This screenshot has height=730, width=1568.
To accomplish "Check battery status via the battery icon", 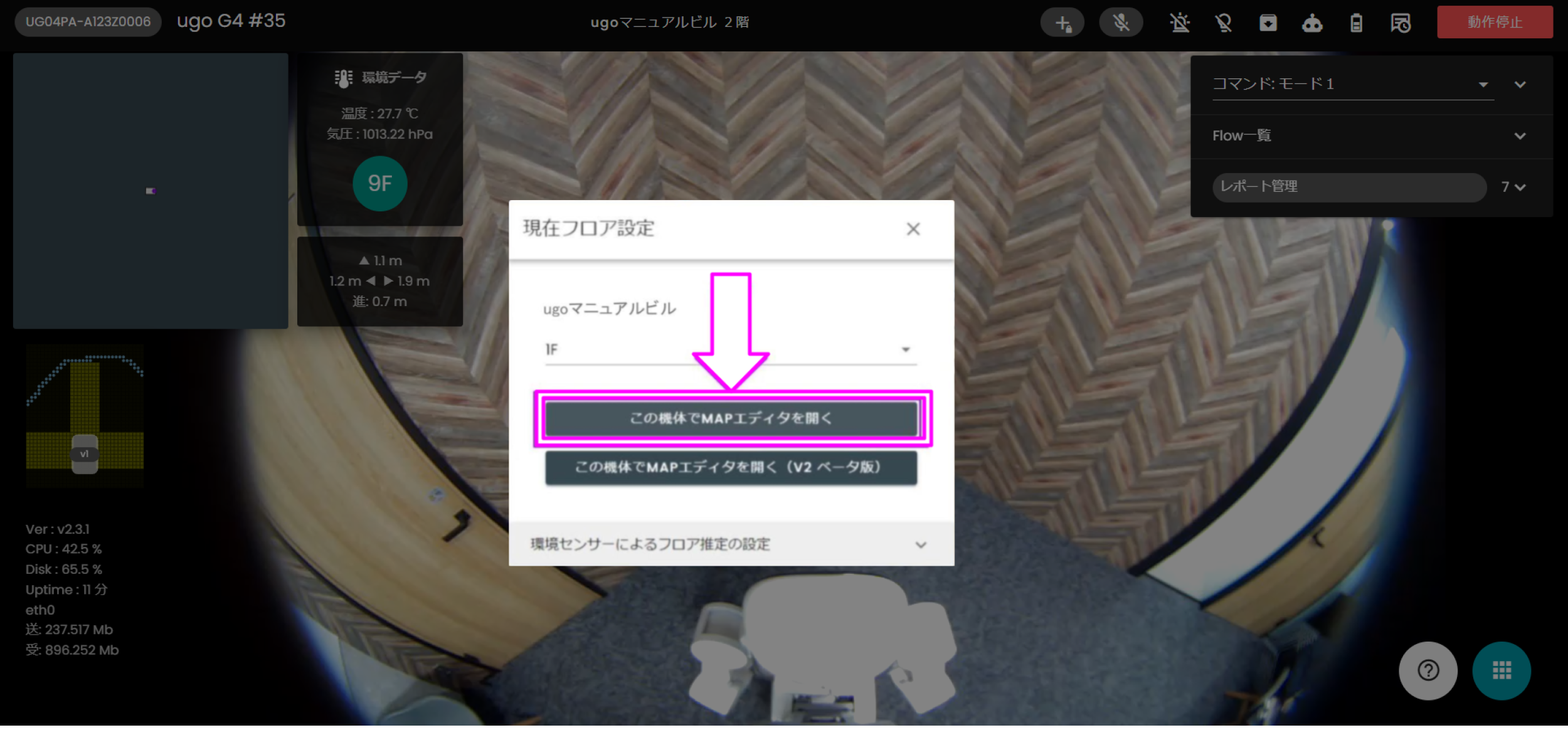I will click(1355, 21).
